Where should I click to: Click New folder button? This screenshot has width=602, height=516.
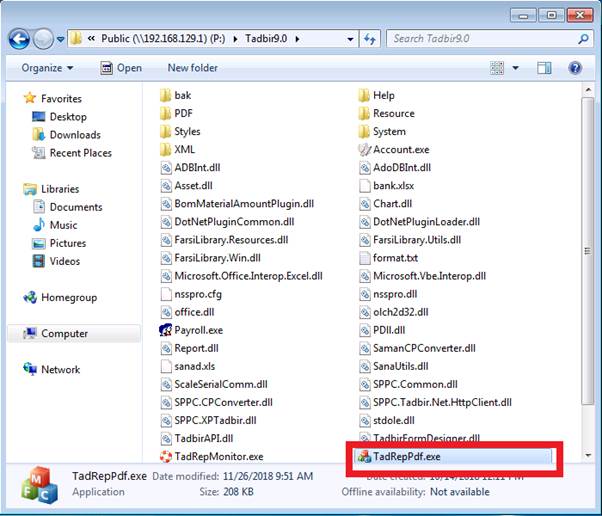pos(193,68)
